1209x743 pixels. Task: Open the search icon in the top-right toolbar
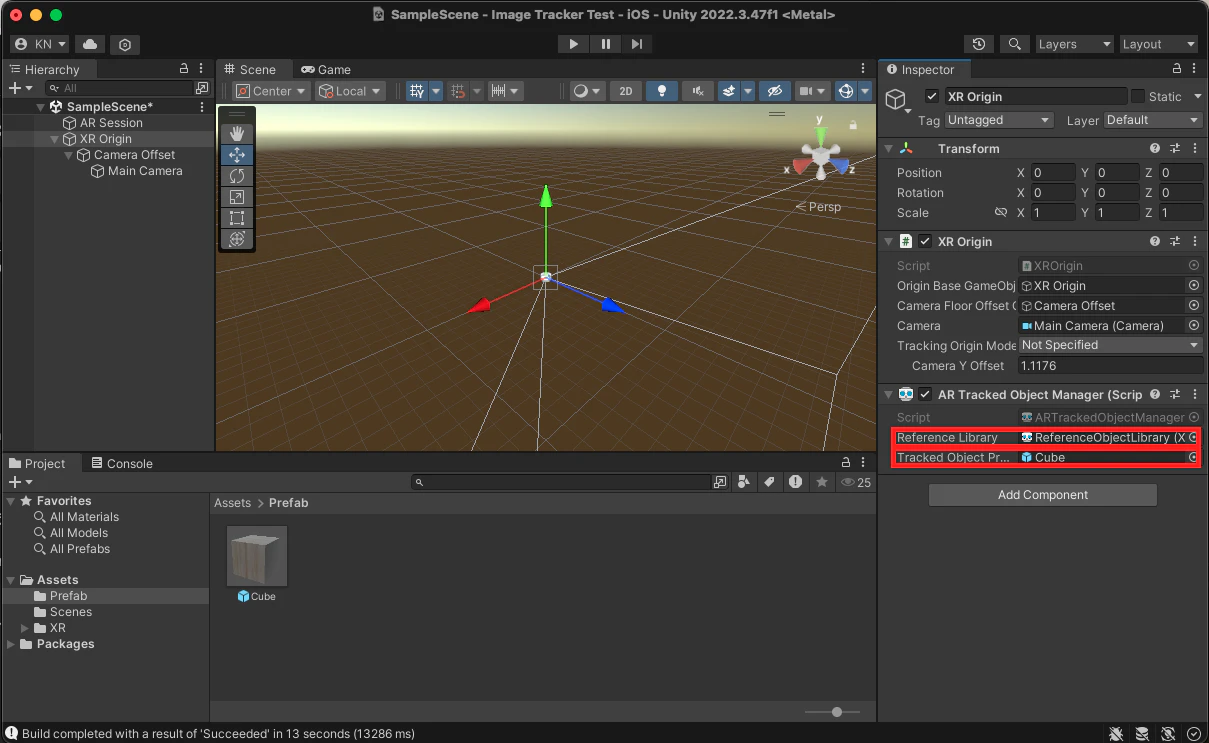[x=1014, y=44]
